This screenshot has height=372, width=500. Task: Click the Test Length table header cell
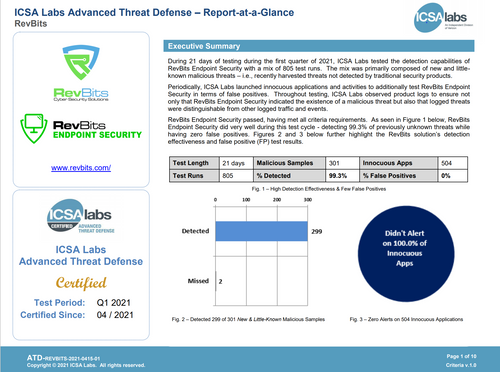point(194,163)
